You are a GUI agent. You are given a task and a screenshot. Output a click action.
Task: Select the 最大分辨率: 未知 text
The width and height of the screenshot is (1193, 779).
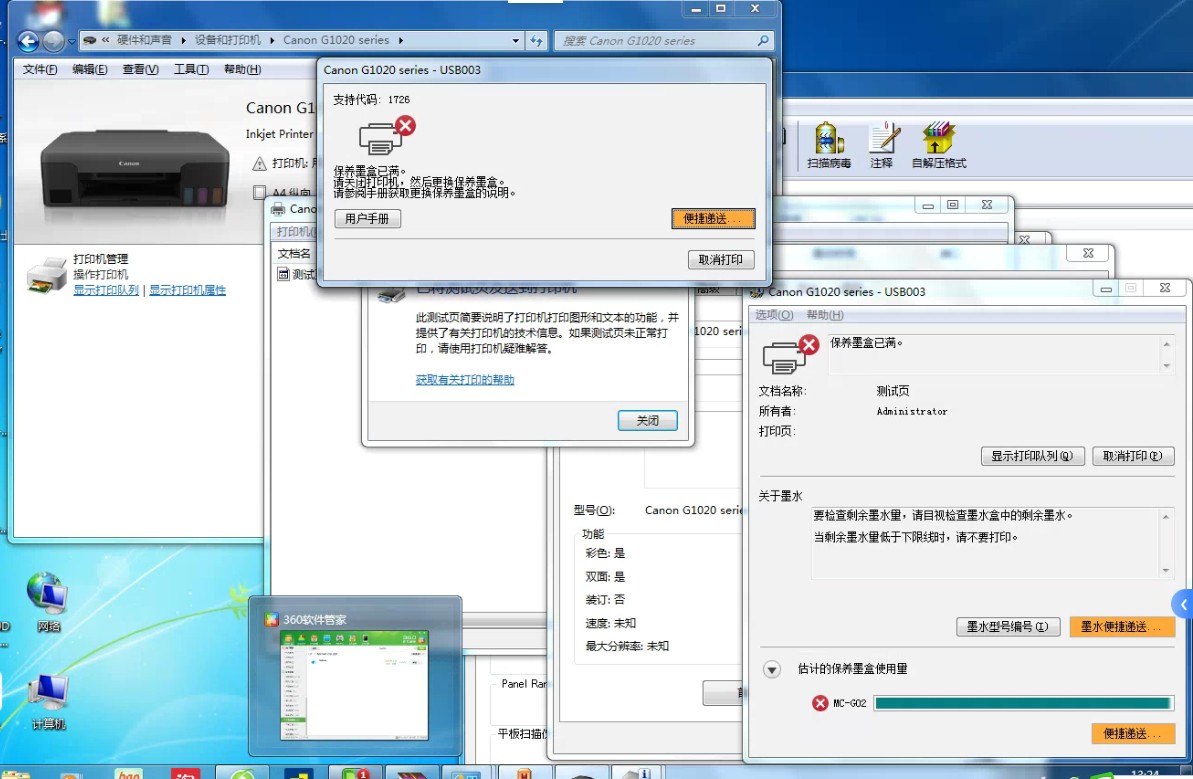coord(627,646)
